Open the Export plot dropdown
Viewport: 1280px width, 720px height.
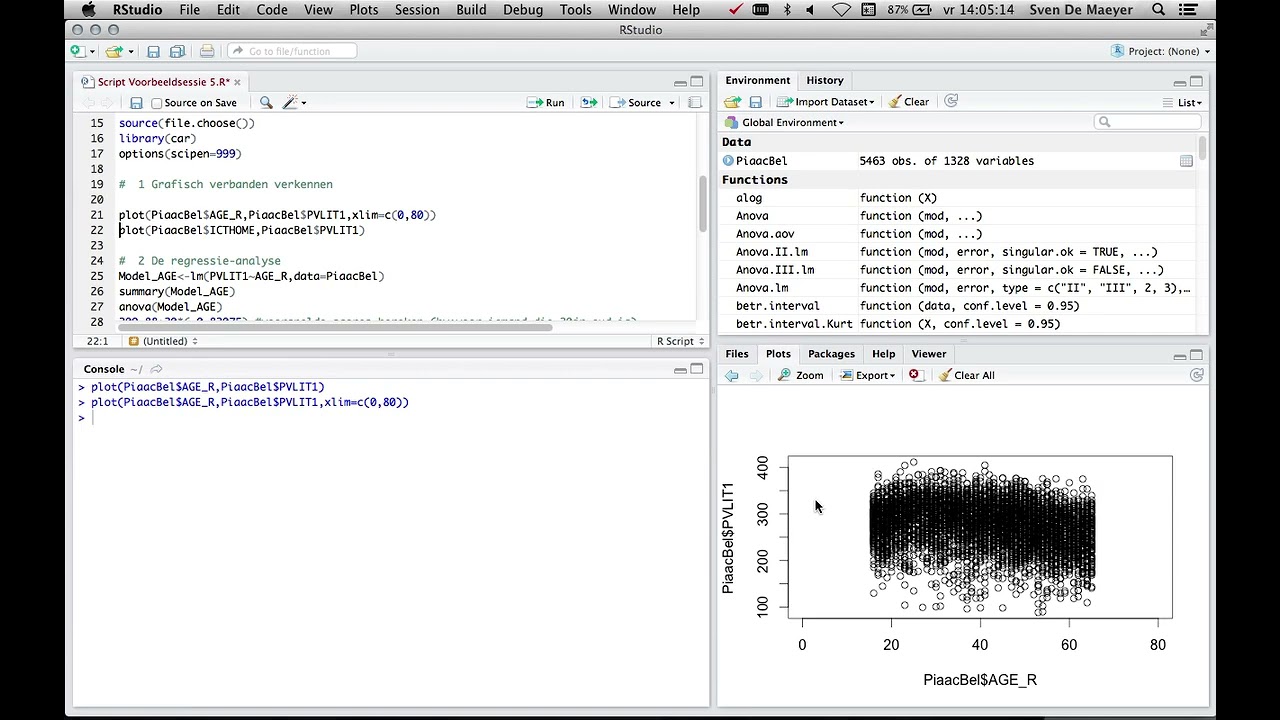coord(867,375)
